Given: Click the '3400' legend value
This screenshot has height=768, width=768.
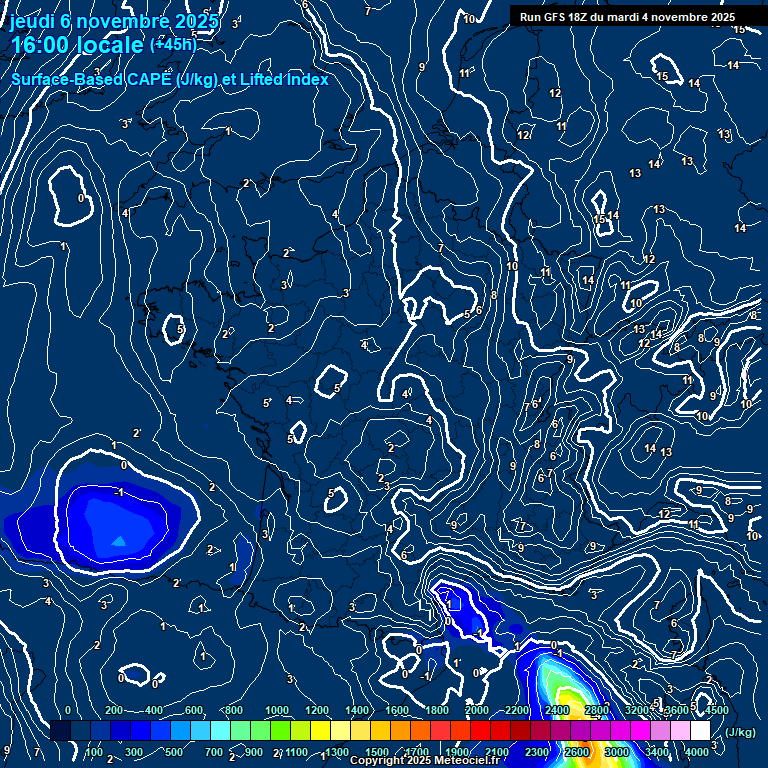Looking at the screenshot, I should 657,752.
